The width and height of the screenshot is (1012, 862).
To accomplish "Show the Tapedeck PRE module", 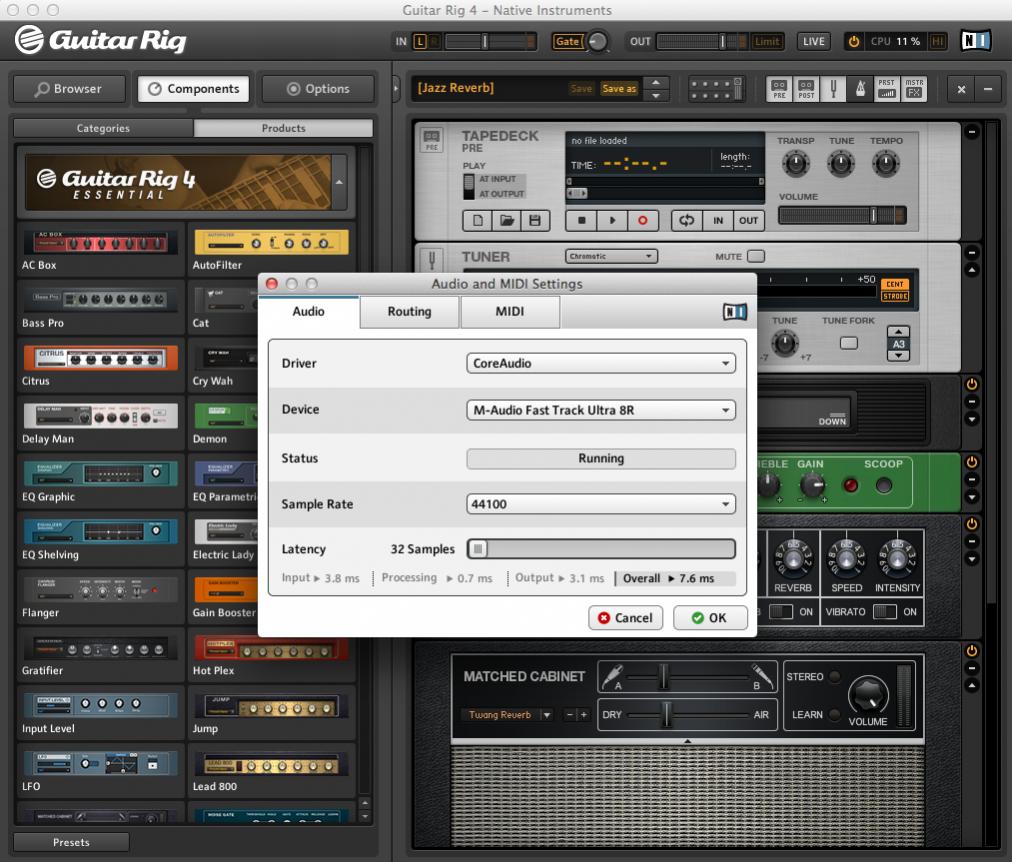I will point(779,89).
